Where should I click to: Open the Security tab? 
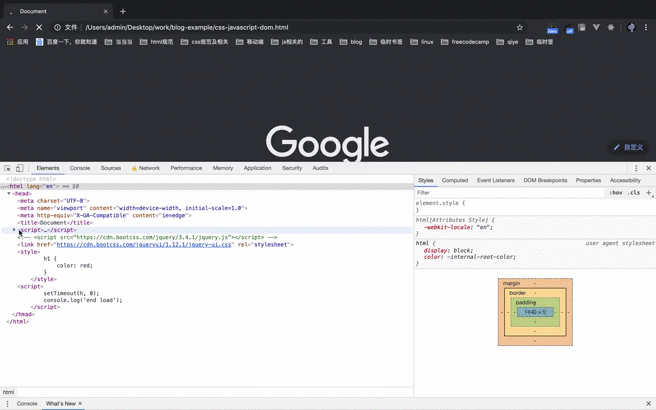pyautogui.click(x=292, y=168)
